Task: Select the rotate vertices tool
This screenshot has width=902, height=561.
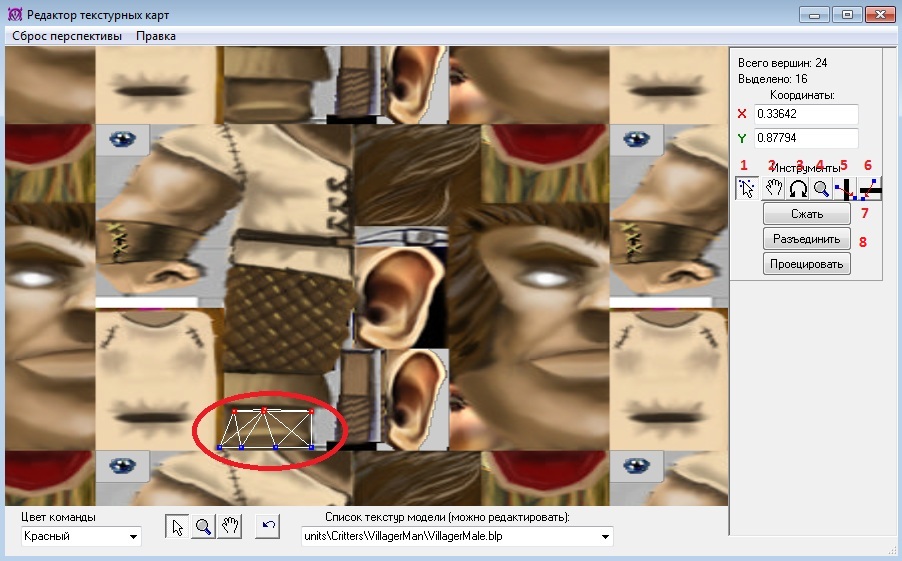Action: point(797,188)
